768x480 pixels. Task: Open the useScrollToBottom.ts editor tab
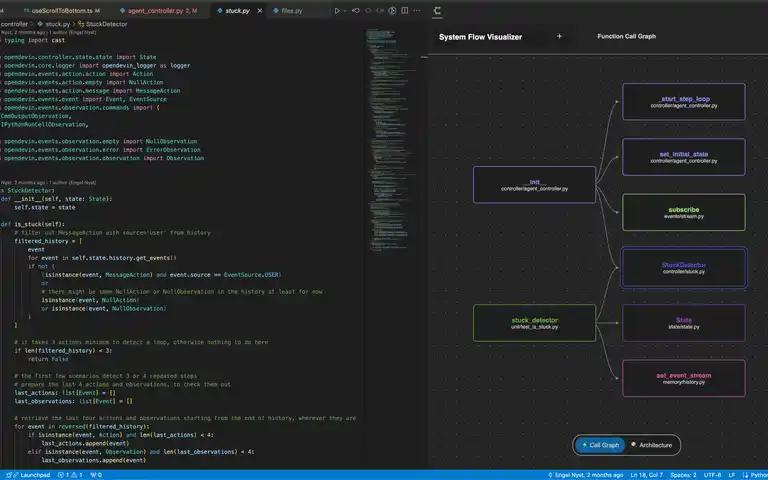coord(61,10)
